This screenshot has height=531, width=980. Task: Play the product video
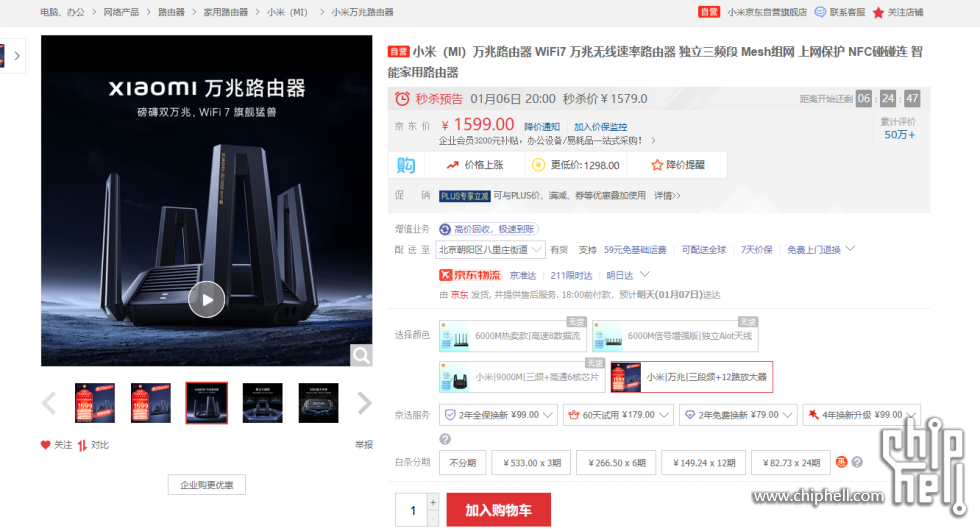[206, 300]
